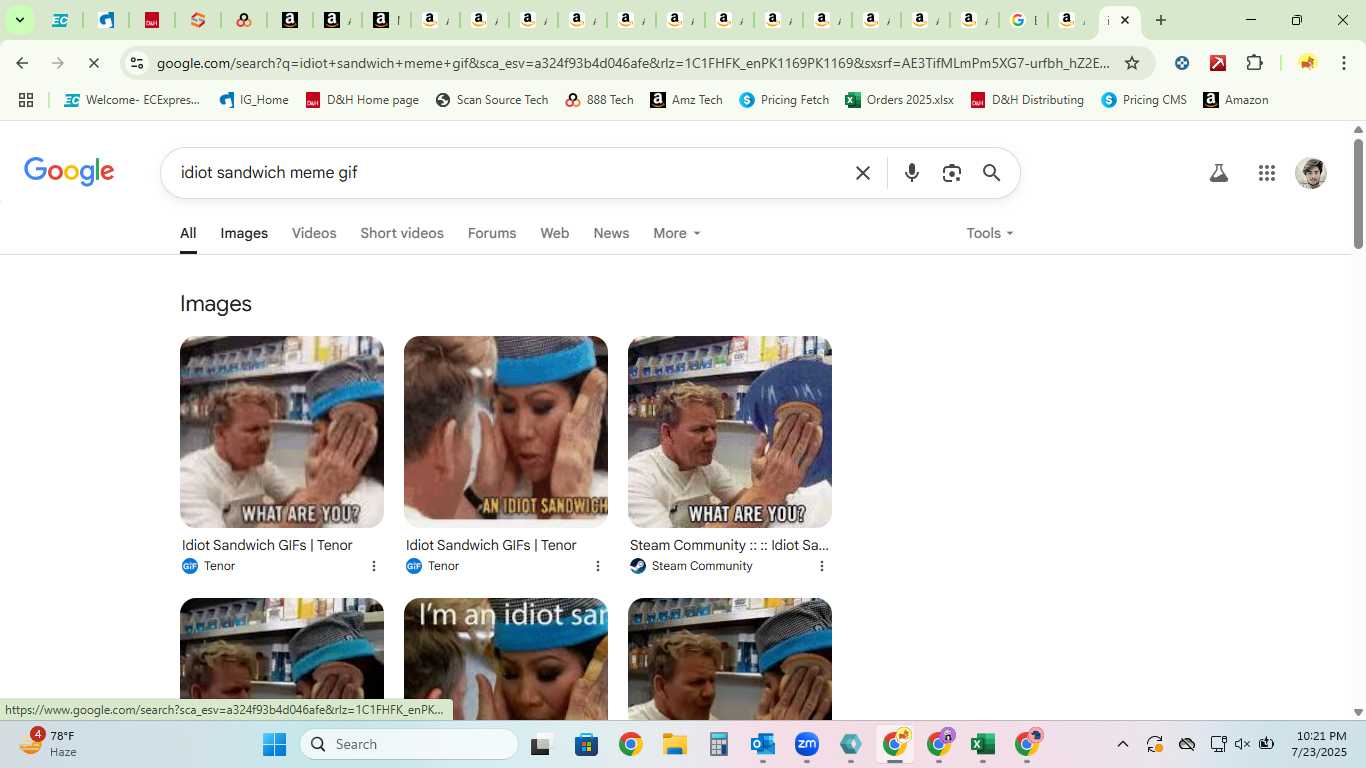Open 'I'm an idiot sandwich' captioned thumbnail

506,658
